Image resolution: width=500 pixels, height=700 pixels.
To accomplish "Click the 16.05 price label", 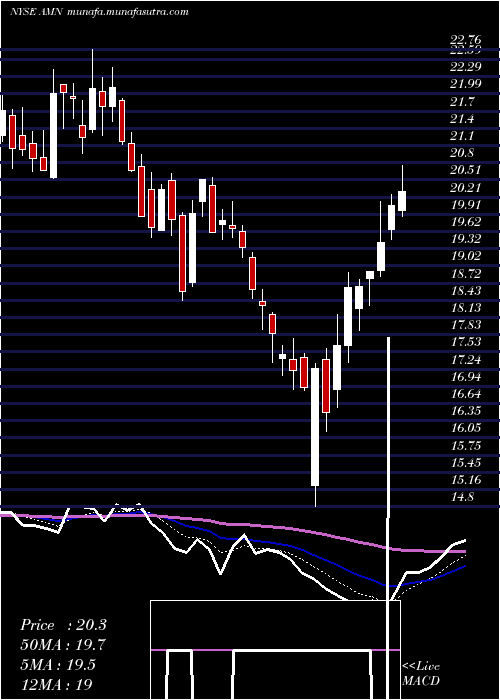I will 466,428.
